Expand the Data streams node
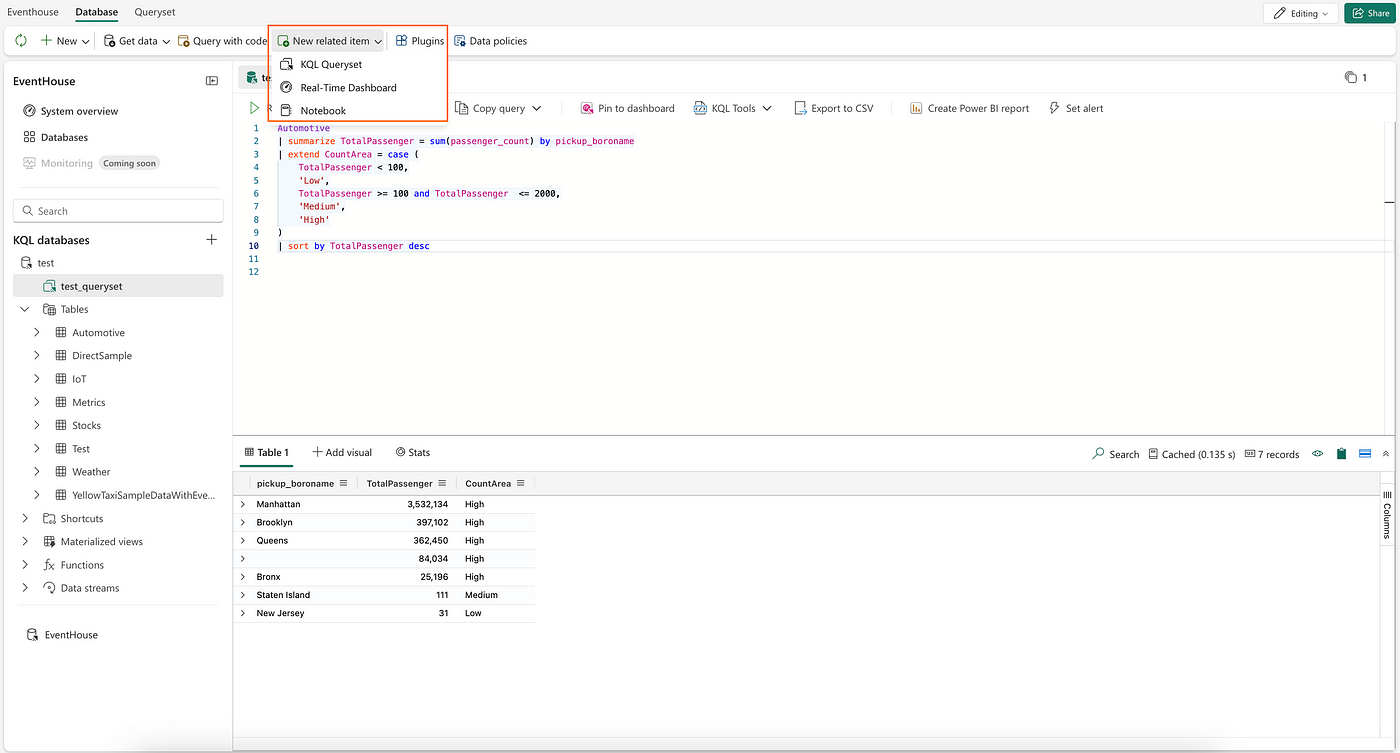Viewport: 1400px width, 753px height. pyautogui.click(x=25, y=588)
